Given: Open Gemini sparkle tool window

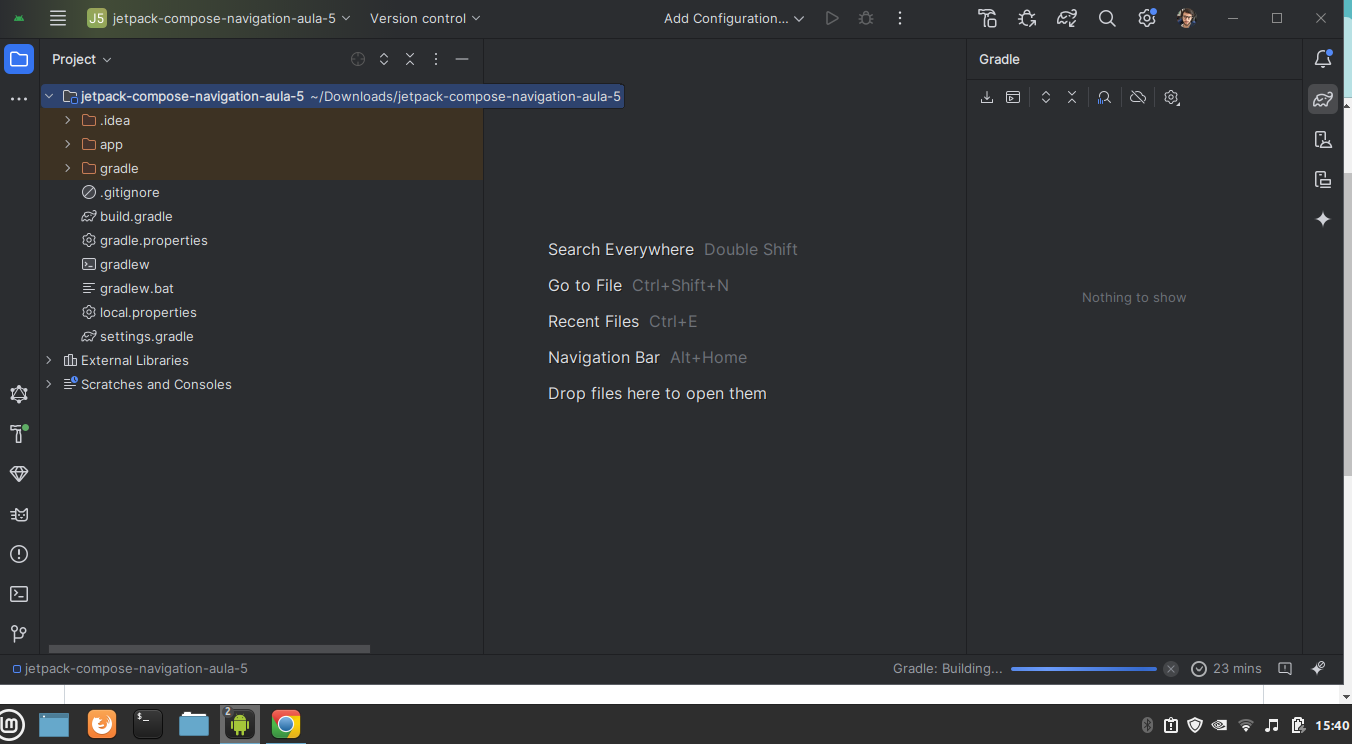Looking at the screenshot, I should tap(1323, 219).
